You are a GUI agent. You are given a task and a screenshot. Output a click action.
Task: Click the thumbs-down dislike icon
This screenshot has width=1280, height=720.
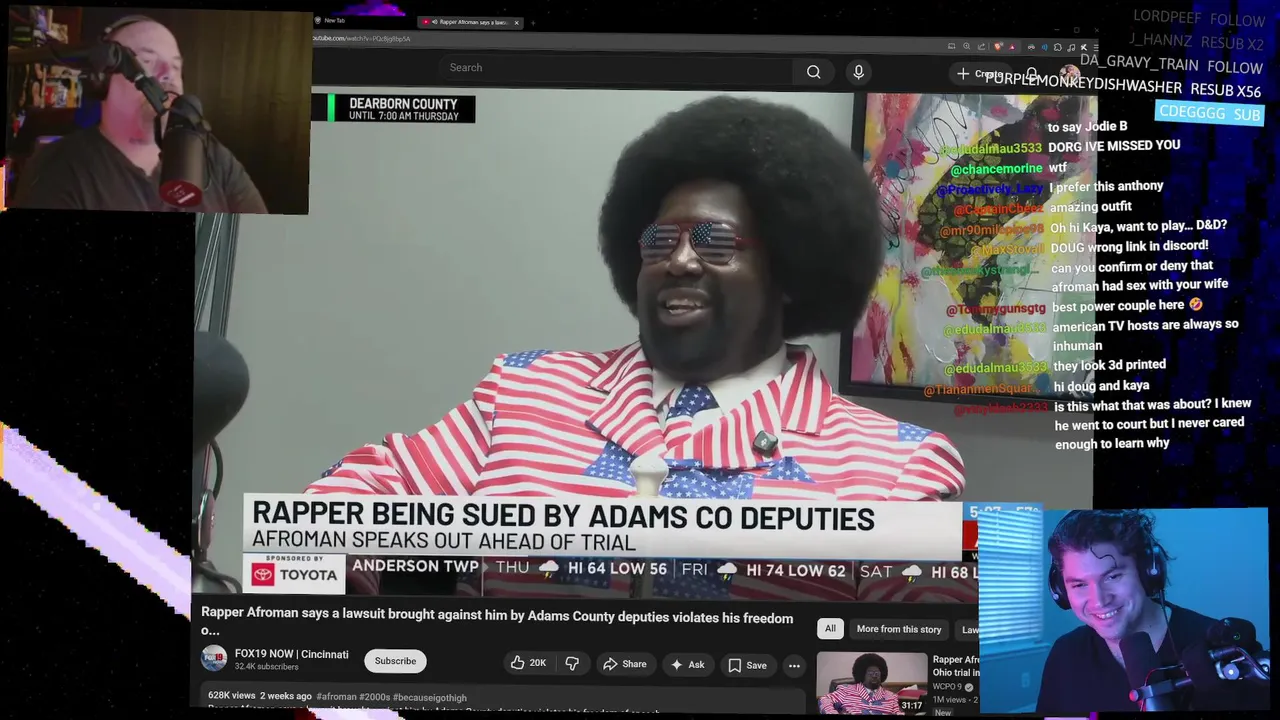[x=572, y=664]
